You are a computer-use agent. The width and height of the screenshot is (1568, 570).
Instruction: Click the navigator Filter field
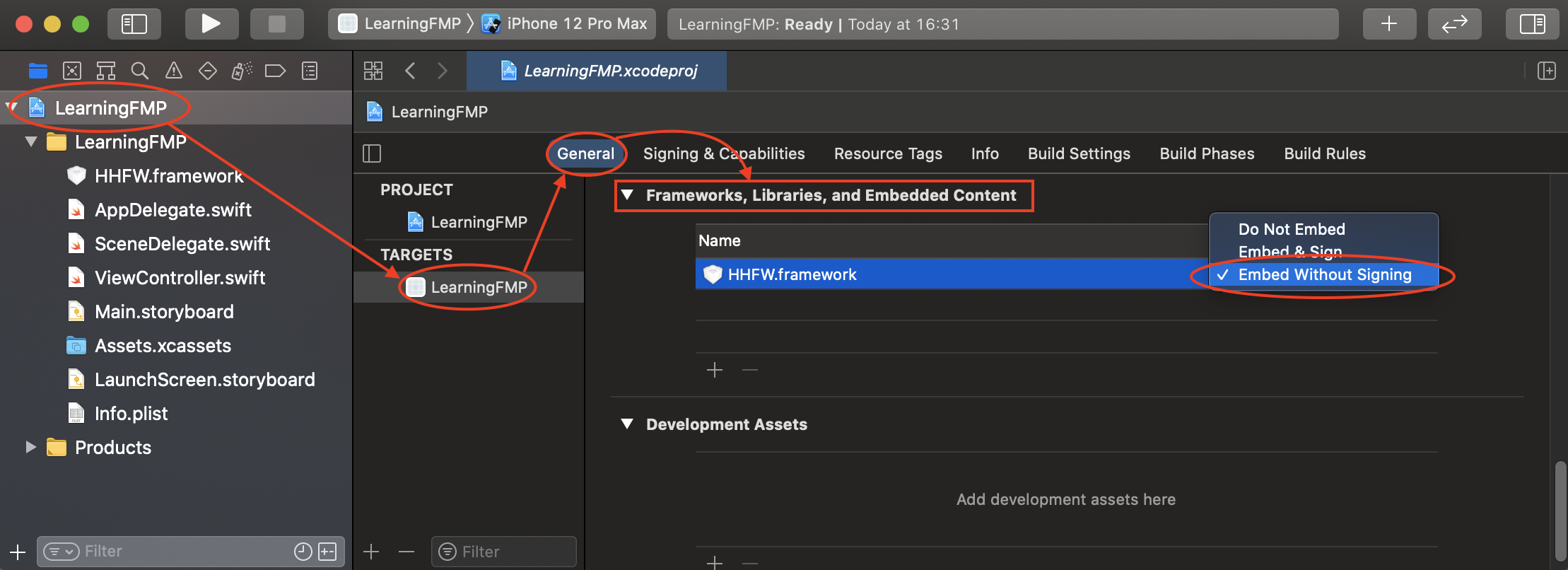pyautogui.click(x=184, y=551)
